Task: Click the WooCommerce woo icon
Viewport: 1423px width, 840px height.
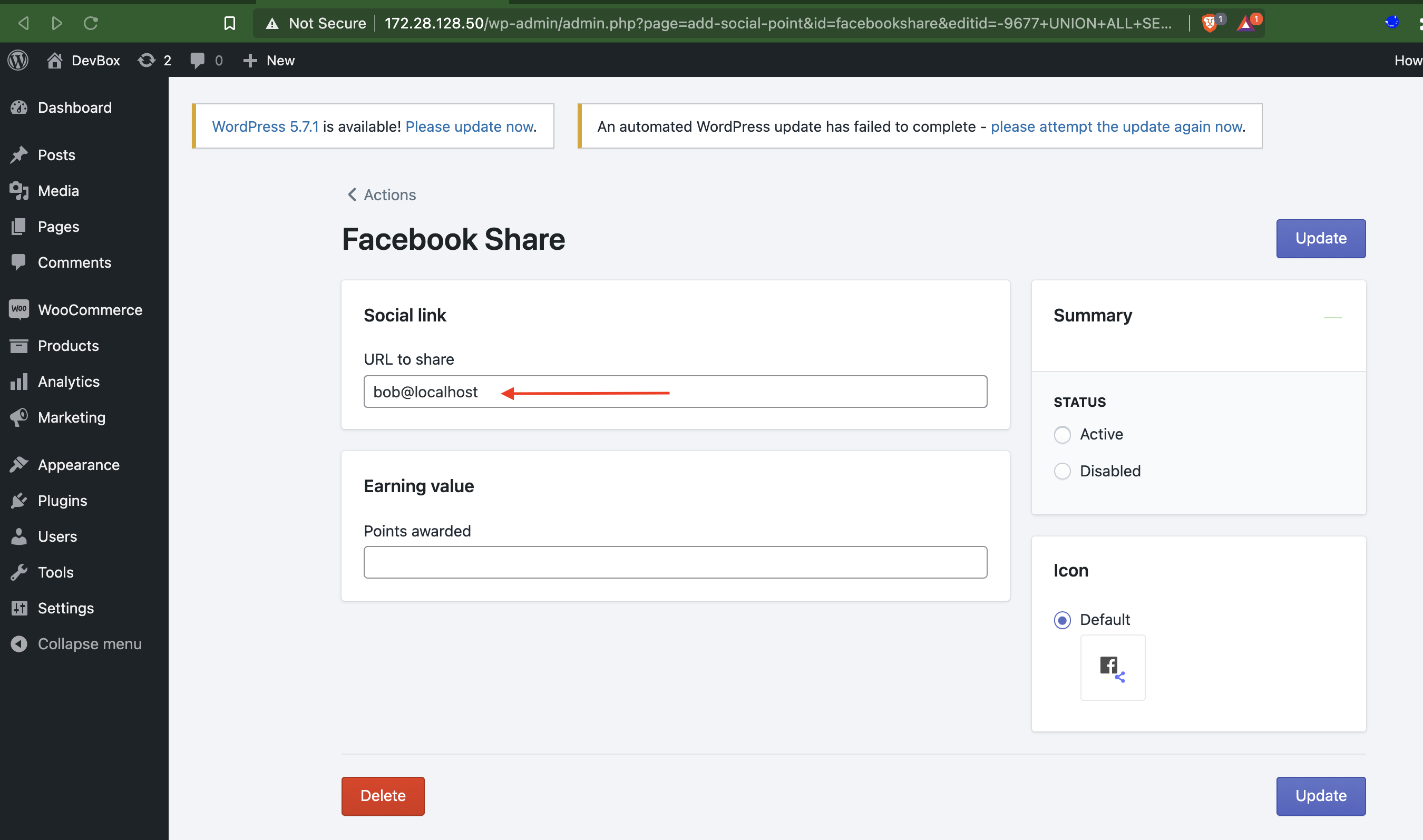Action: click(18, 310)
